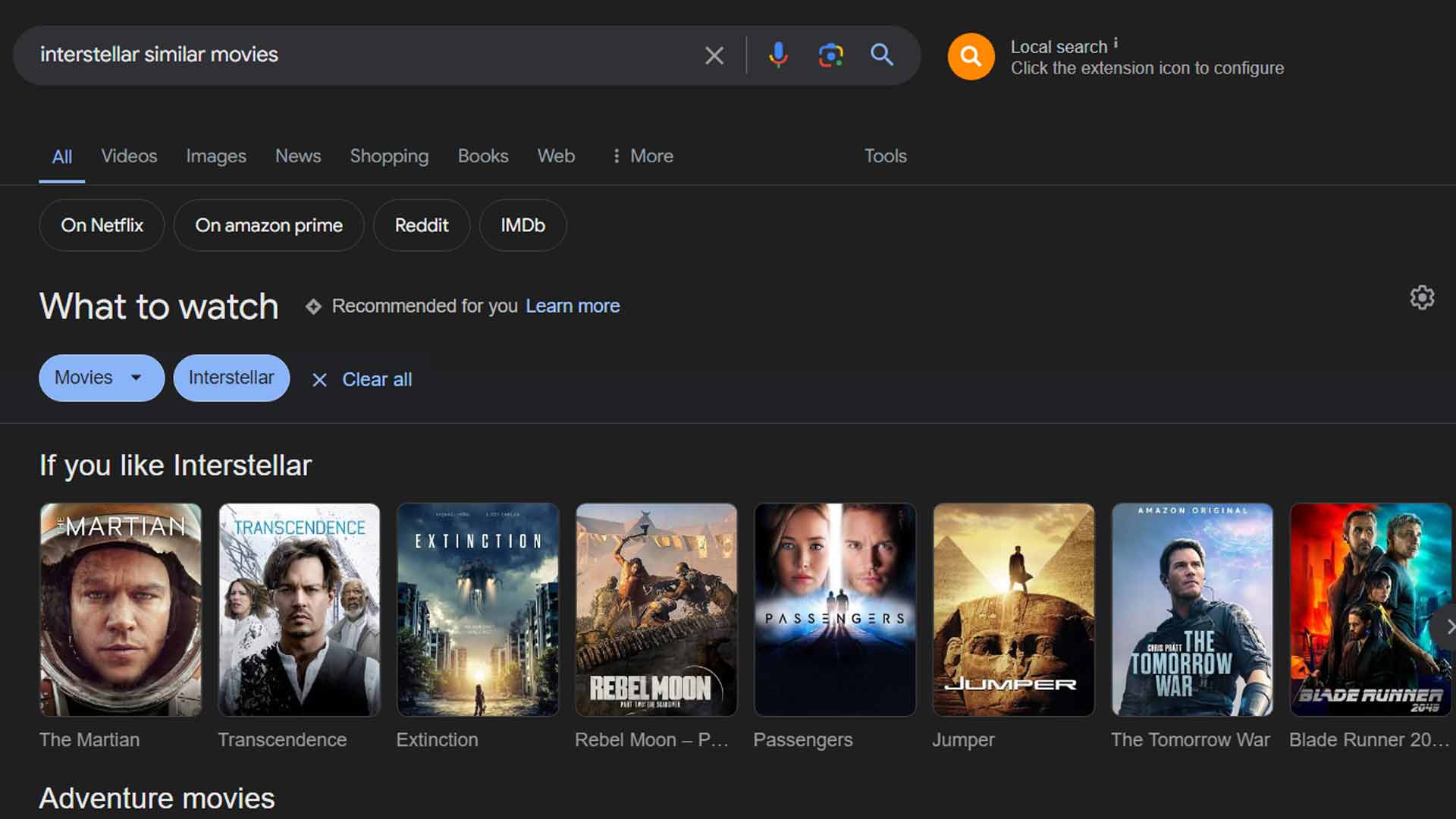The image size is (1456, 819).
Task: Open the Movies filter dropdown
Action: point(102,378)
